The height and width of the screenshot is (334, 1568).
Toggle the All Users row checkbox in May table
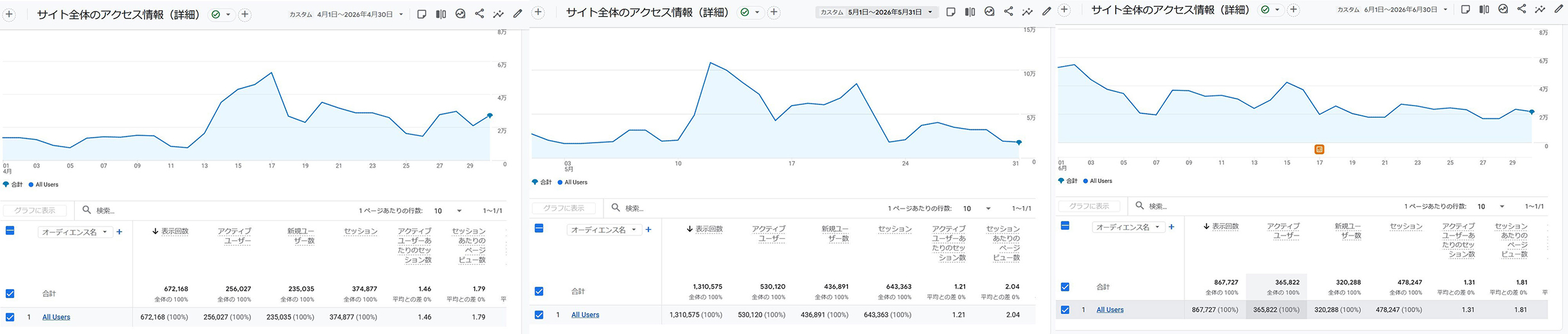pos(539,315)
